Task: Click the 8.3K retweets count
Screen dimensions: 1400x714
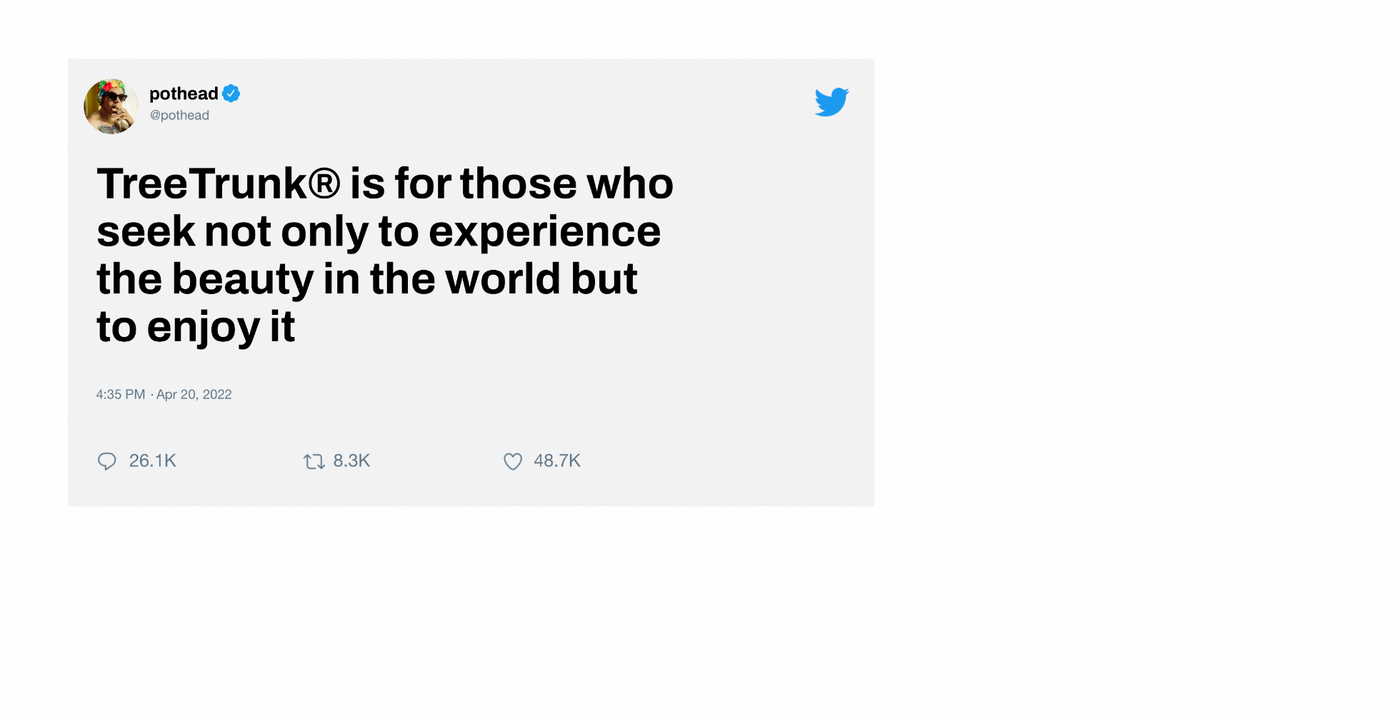Action: coord(352,461)
